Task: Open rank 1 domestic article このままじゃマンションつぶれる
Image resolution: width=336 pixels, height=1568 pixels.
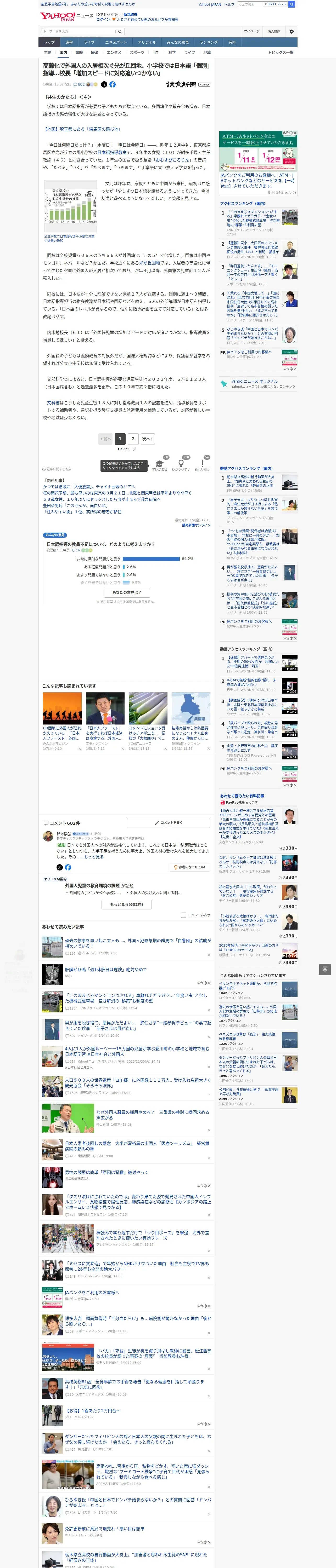Action: 253,218
